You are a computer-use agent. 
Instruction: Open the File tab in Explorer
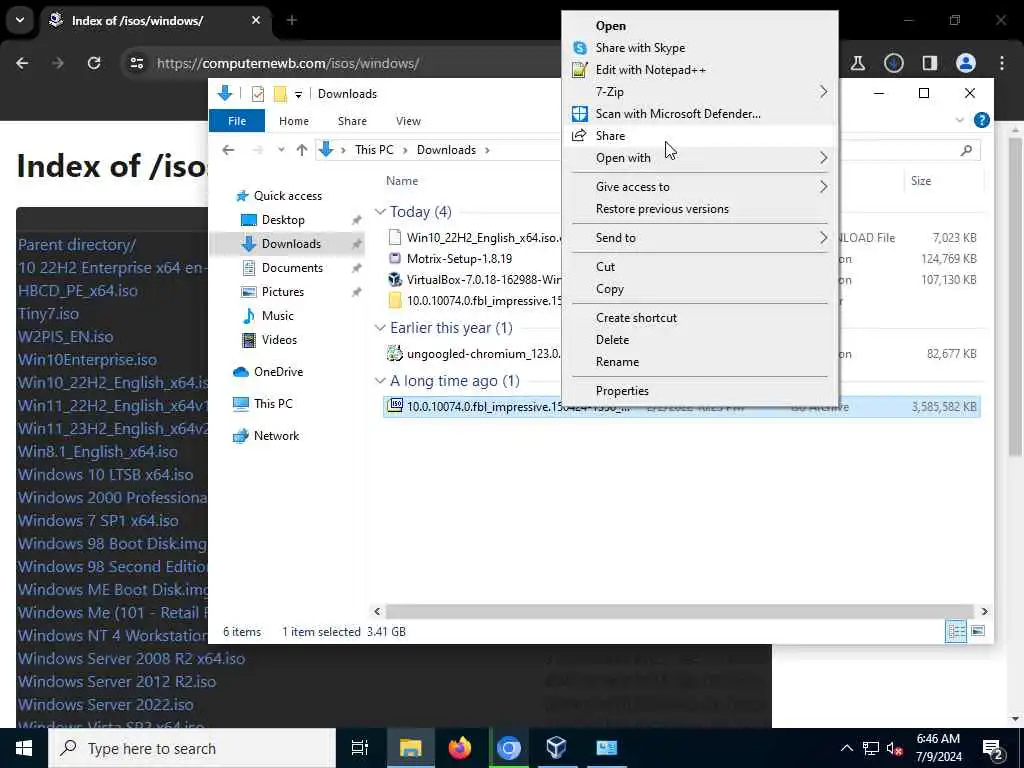coord(237,121)
